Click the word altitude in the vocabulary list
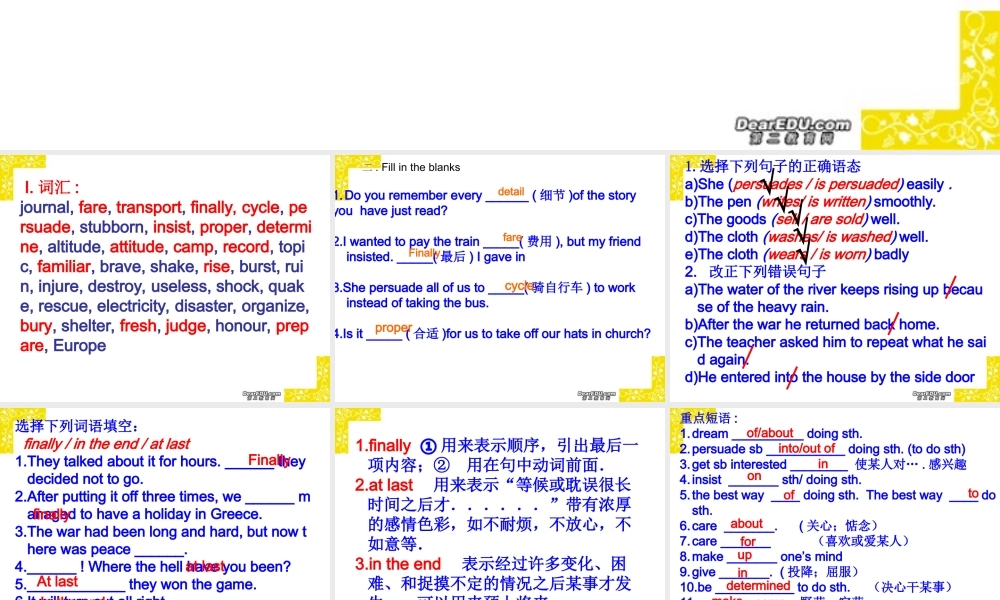This screenshot has height=600, width=1000. (74, 247)
